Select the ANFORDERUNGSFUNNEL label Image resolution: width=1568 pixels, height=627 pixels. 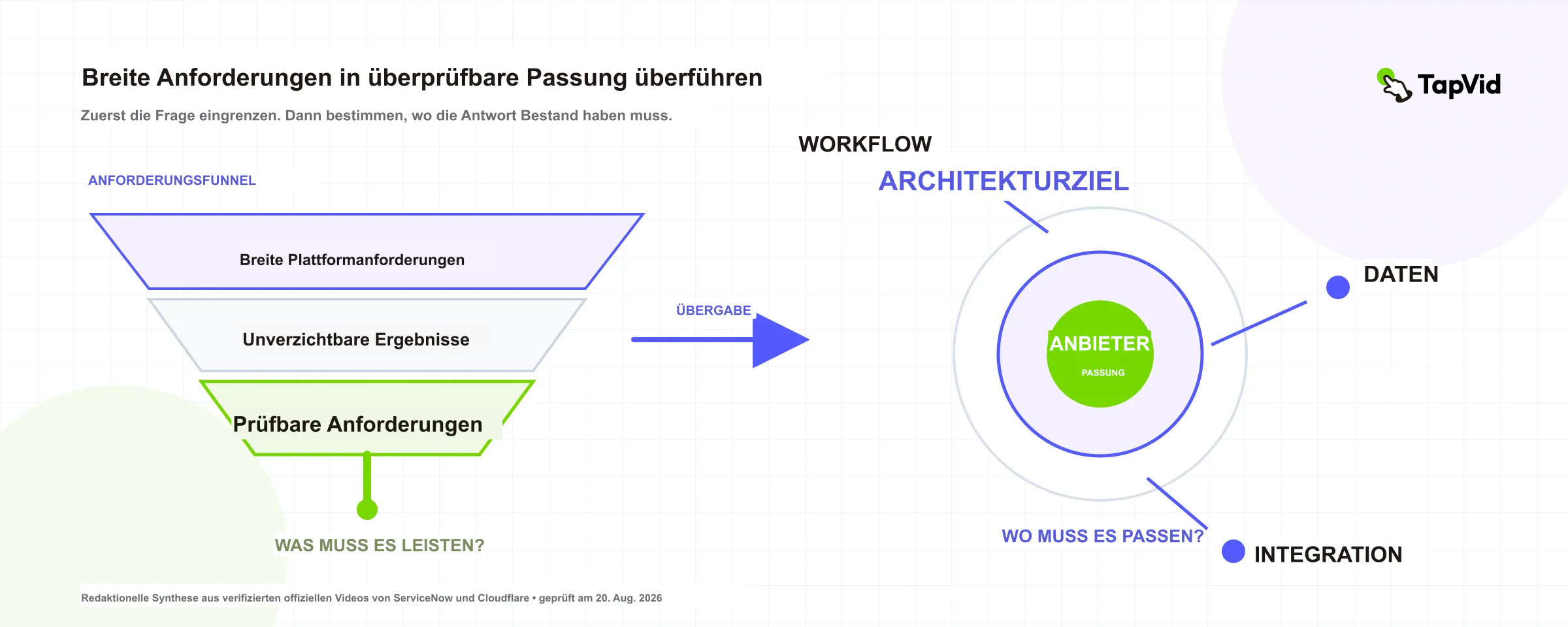(x=172, y=180)
